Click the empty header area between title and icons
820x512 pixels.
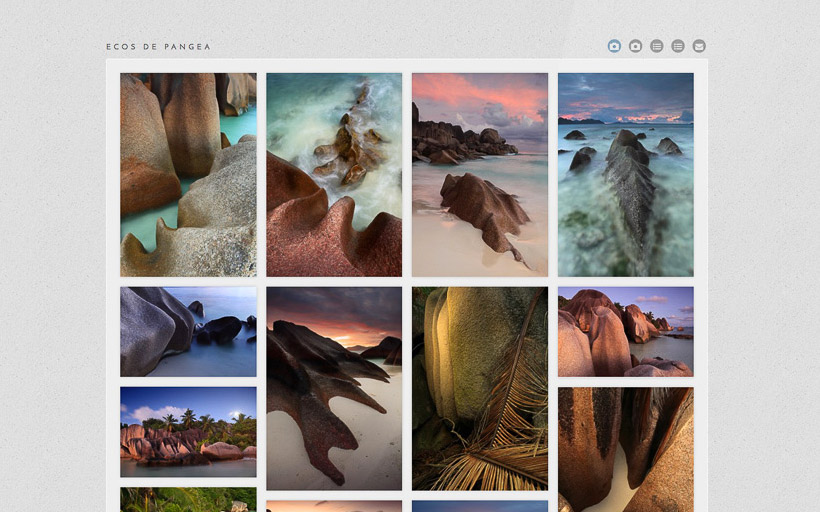400,46
